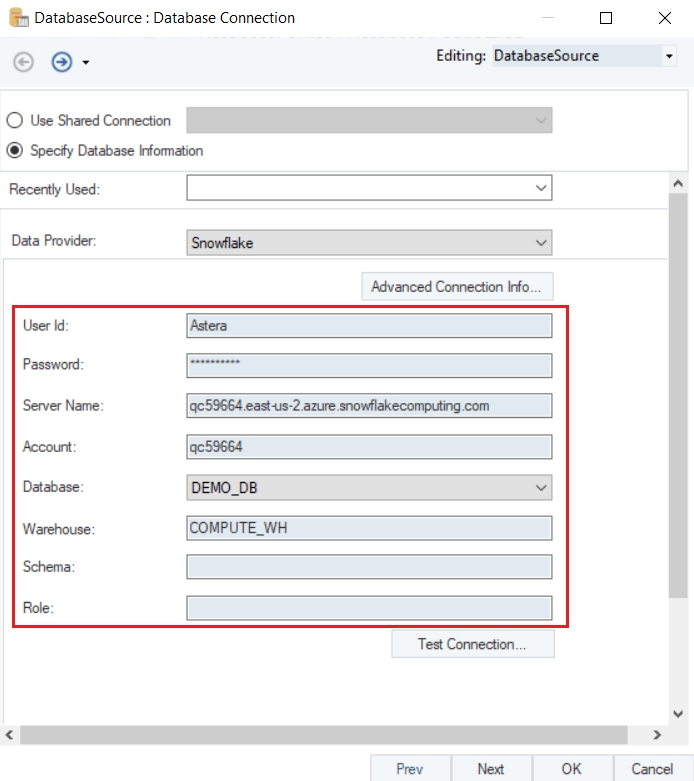Viewport: 694px width, 781px height.
Task: Click the back navigation arrow icon
Action: click(x=23, y=62)
